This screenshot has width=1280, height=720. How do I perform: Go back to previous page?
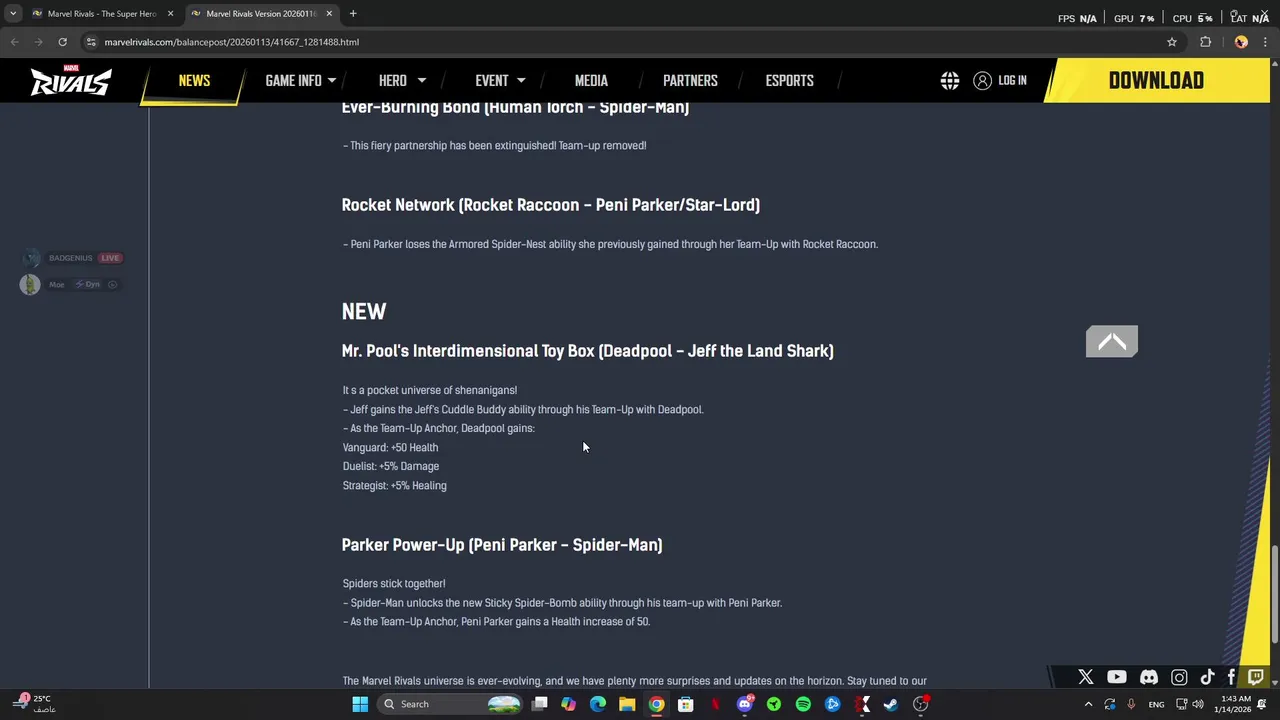point(15,42)
